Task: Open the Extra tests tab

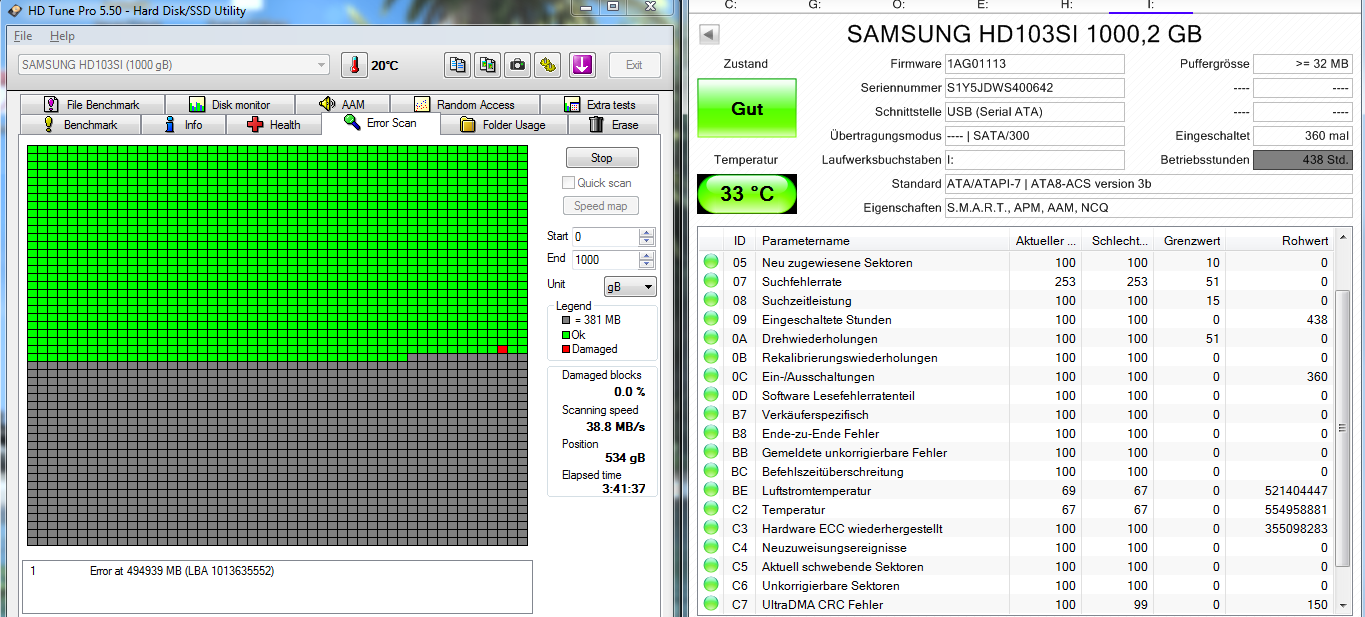Action: [600, 105]
